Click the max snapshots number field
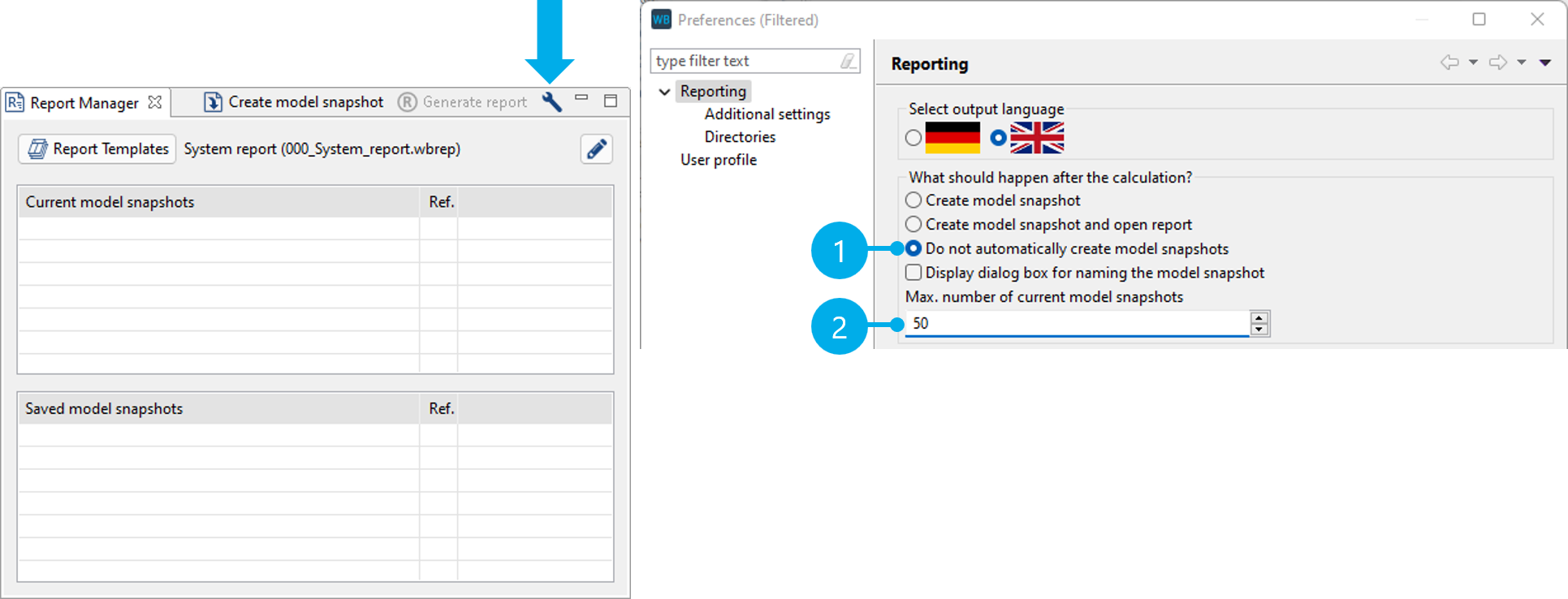 click(1077, 323)
